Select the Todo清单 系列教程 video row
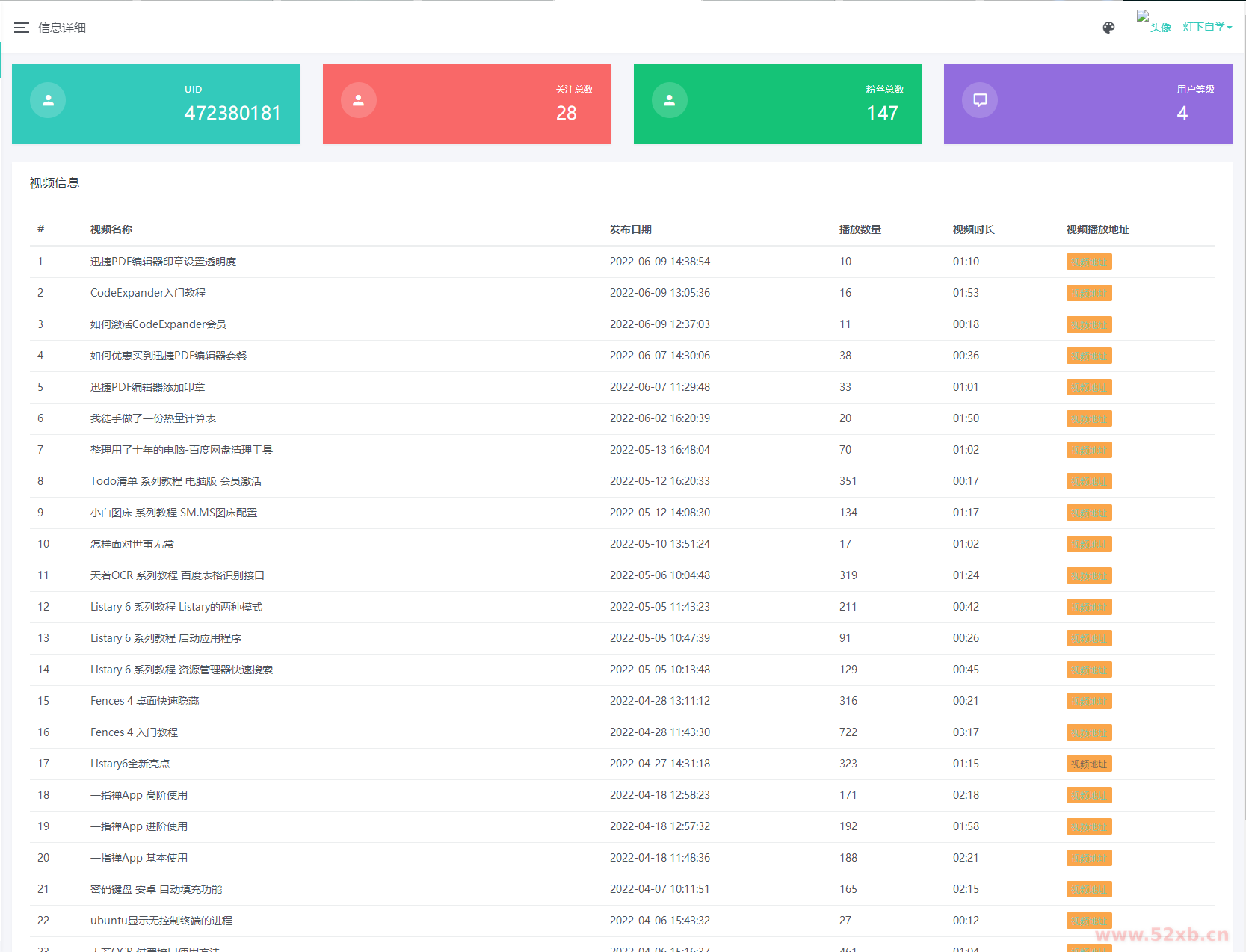The width and height of the screenshot is (1246, 952). [176, 481]
